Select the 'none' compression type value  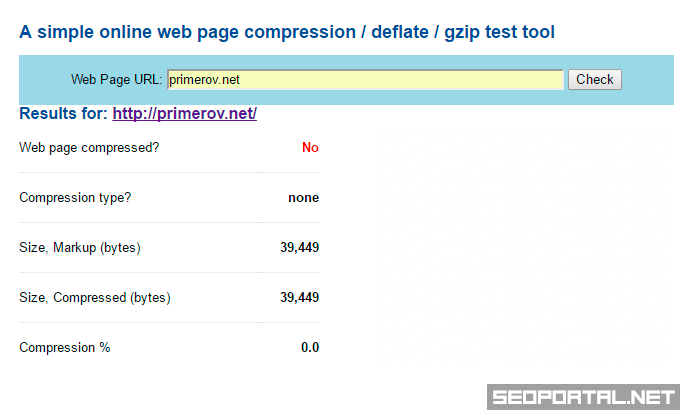pos(303,198)
